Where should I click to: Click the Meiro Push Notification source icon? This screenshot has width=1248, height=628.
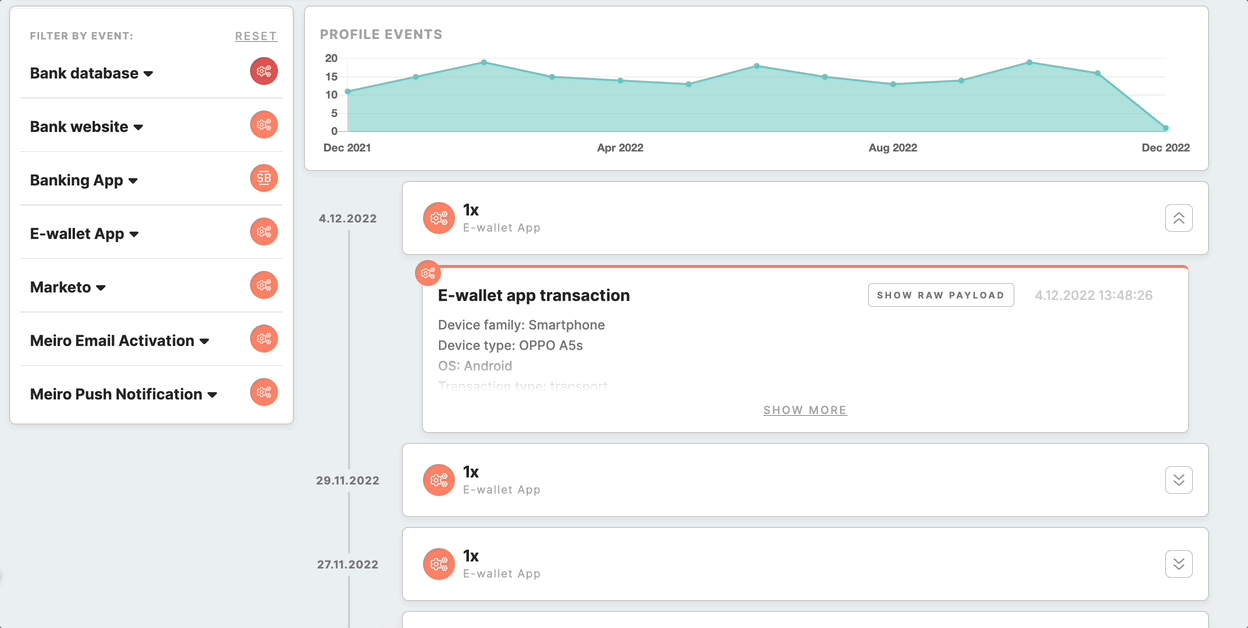(x=264, y=393)
